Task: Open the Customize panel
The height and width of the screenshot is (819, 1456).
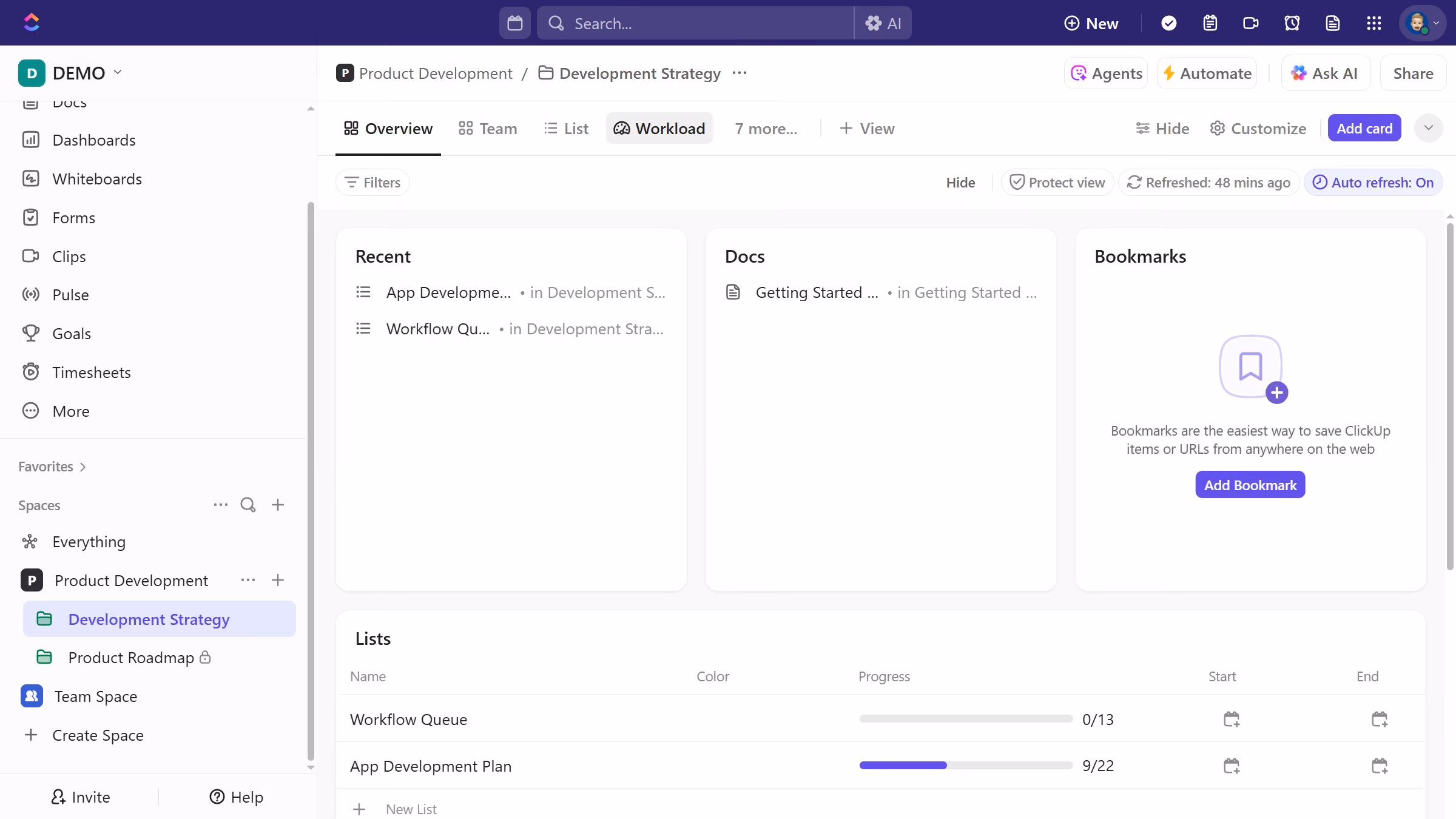Action: tap(1258, 129)
